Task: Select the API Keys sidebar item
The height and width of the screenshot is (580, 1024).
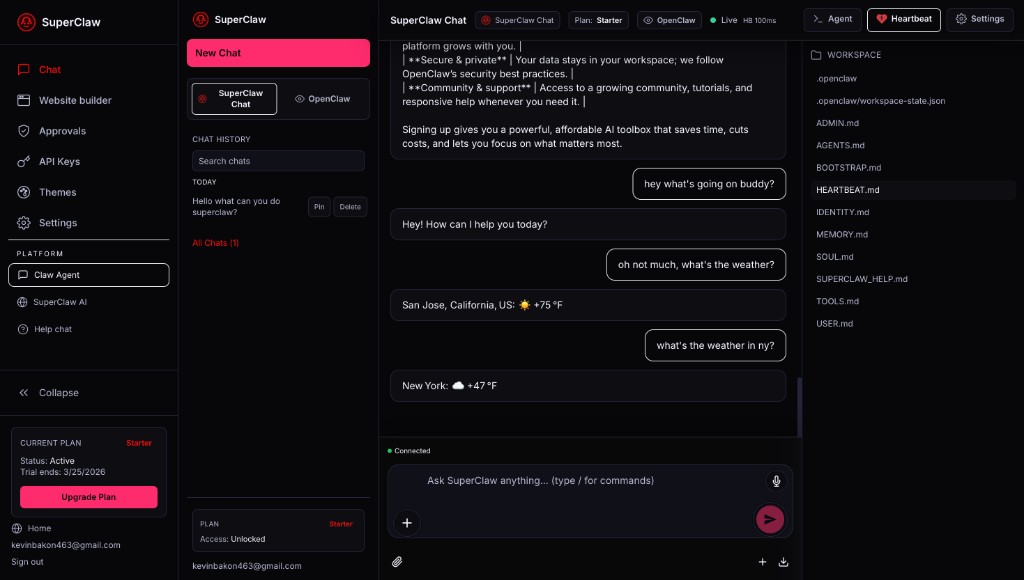Action: tap(61, 161)
